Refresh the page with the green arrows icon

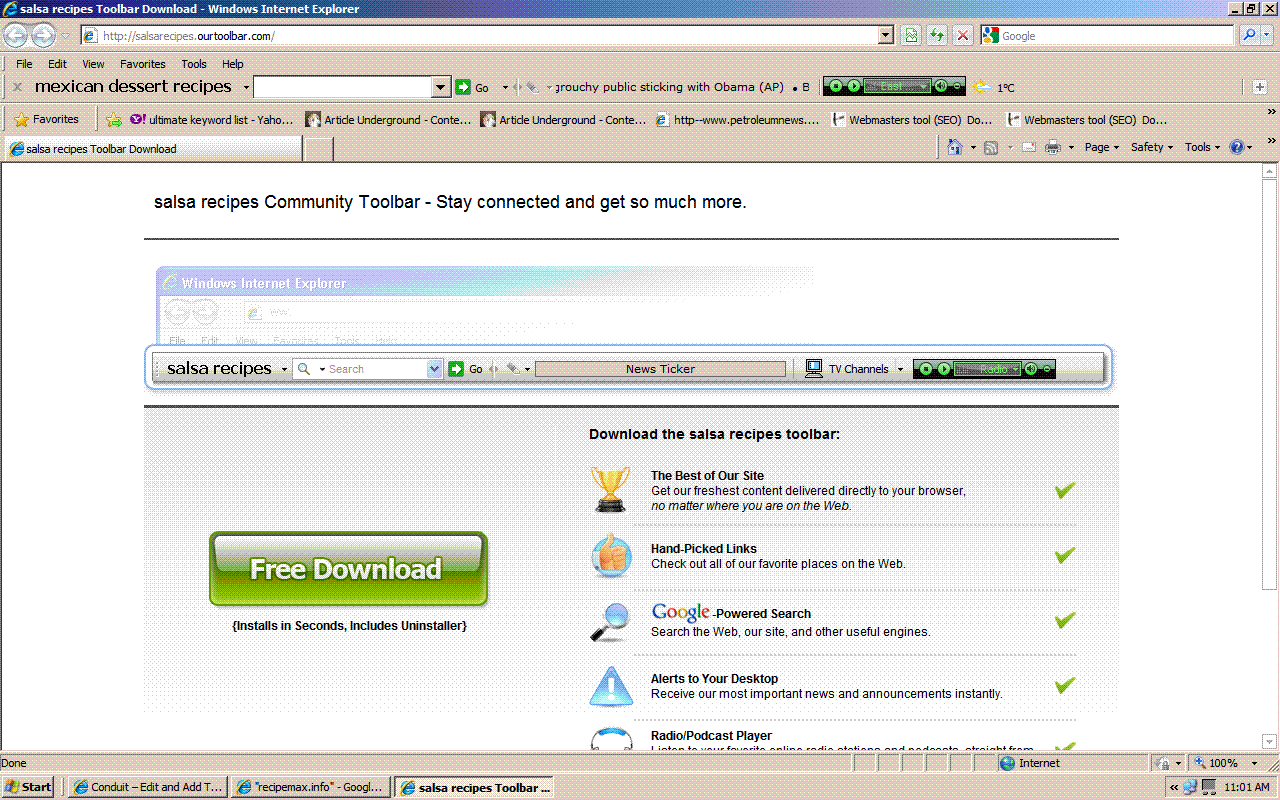937,36
